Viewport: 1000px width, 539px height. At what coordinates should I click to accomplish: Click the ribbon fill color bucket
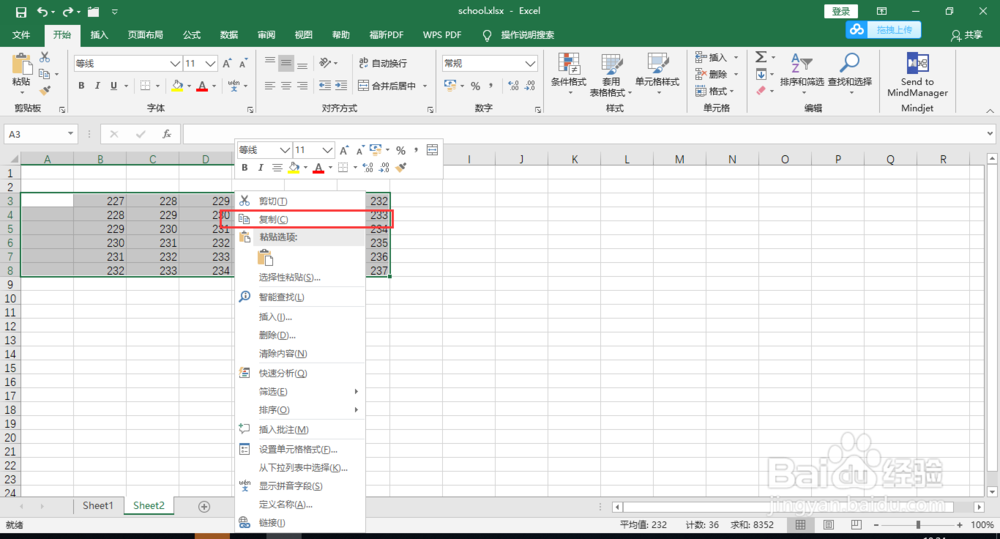177,85
